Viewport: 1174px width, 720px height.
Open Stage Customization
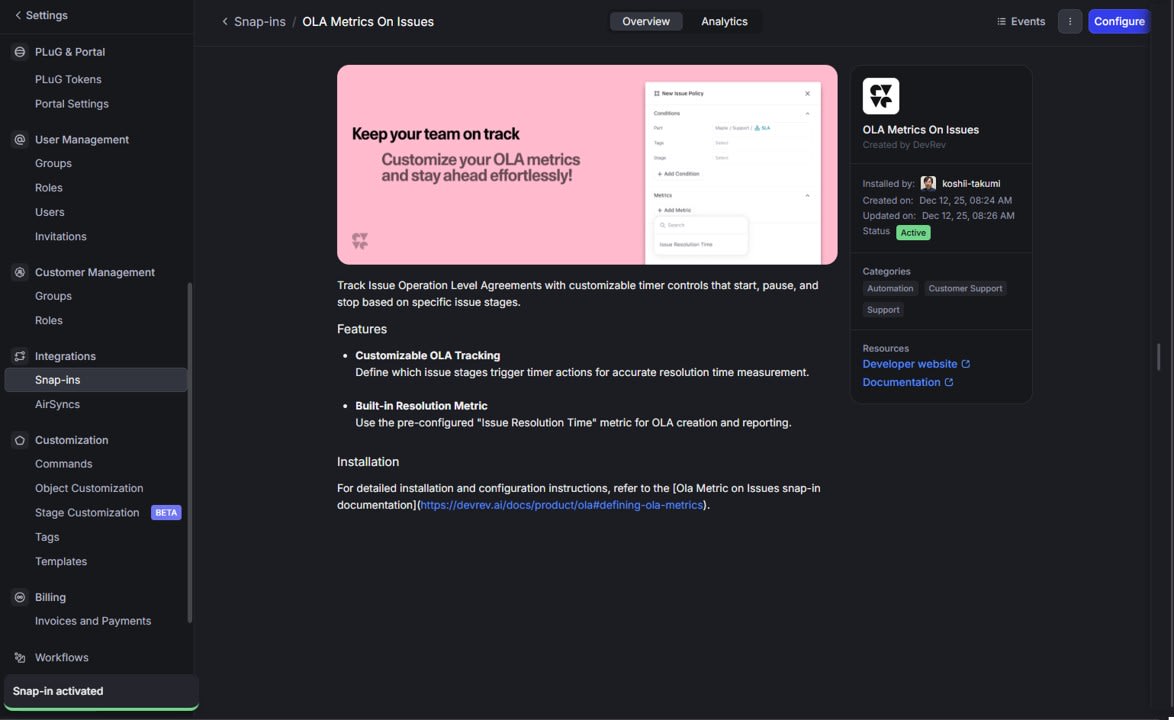click(x=87, y=513)
